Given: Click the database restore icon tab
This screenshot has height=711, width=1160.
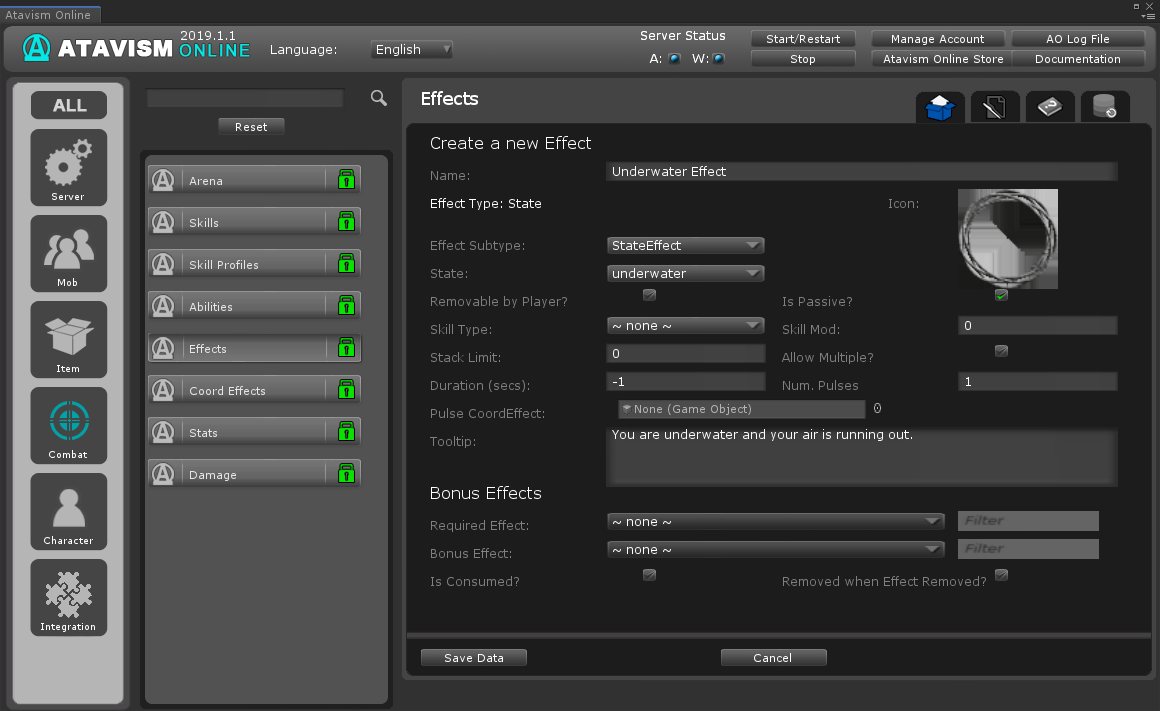Looking at the screenshot, I should click(1104, 107).
